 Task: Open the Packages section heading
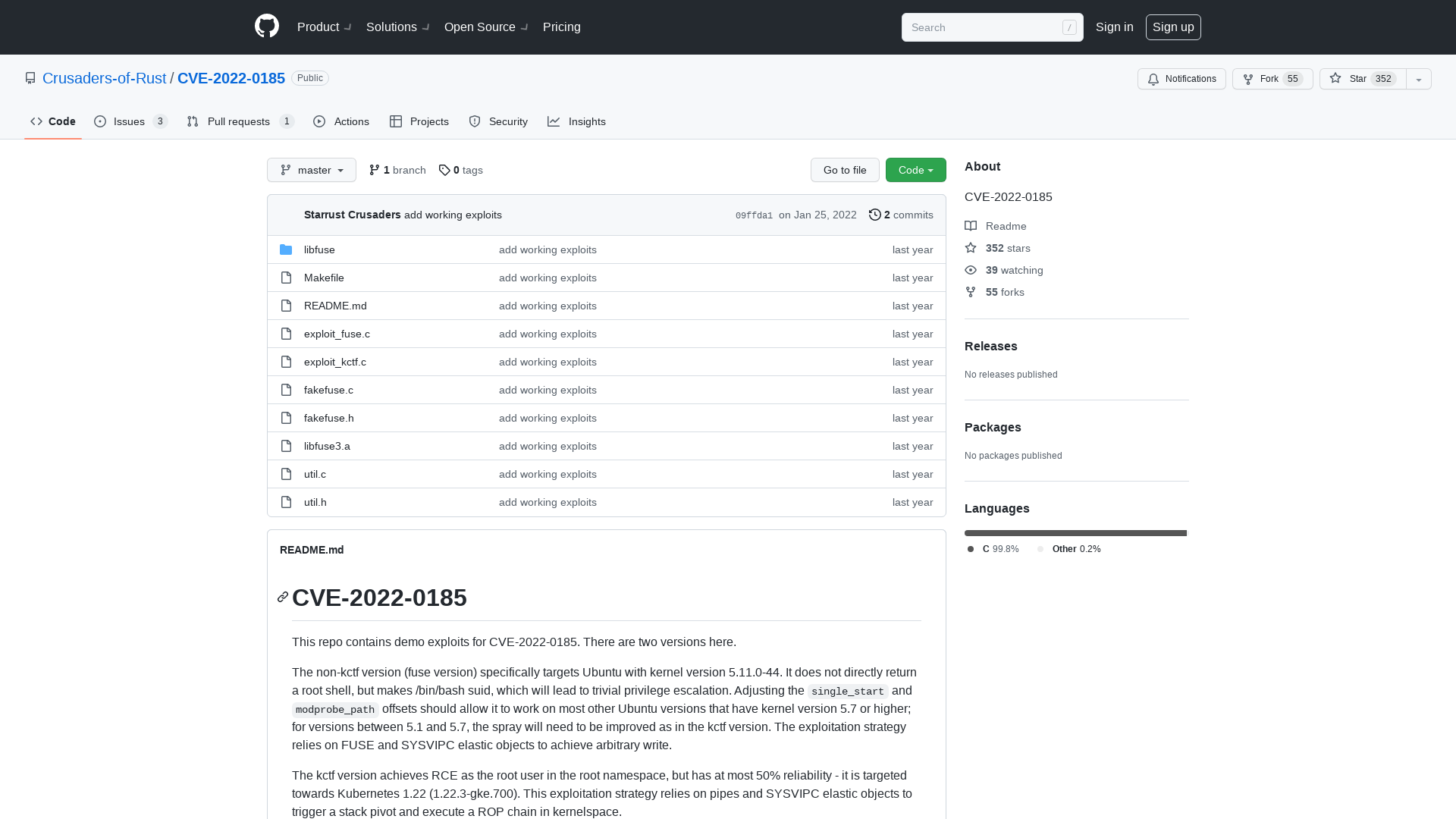pos(993,427)
